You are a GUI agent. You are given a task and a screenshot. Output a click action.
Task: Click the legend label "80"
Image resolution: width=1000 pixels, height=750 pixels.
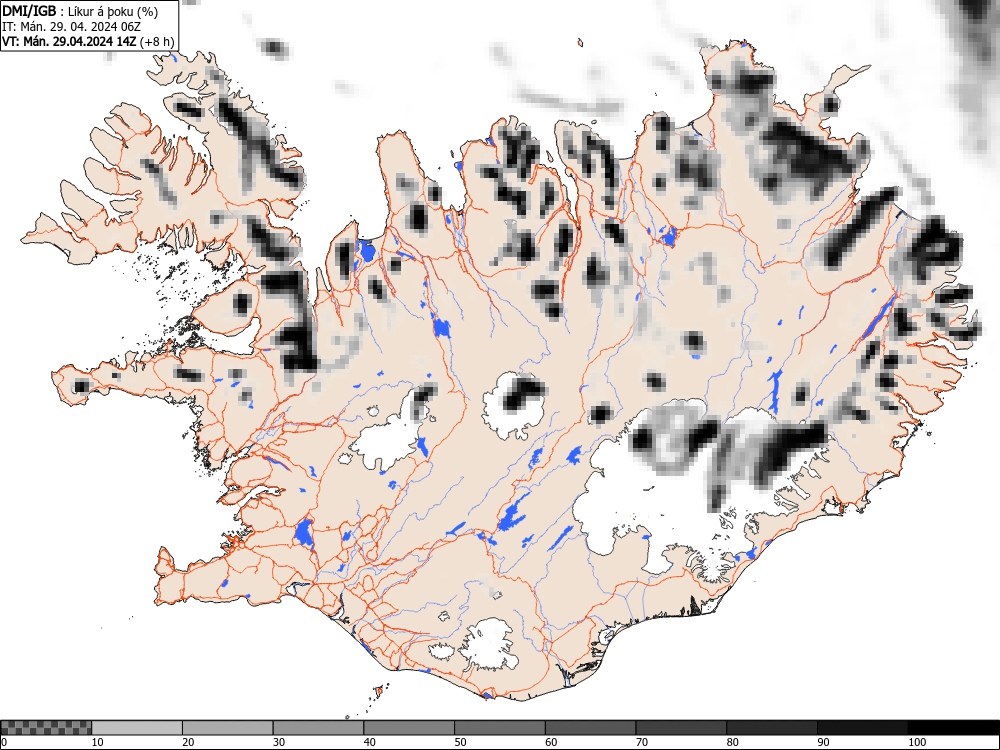click(x=732, y=742)
